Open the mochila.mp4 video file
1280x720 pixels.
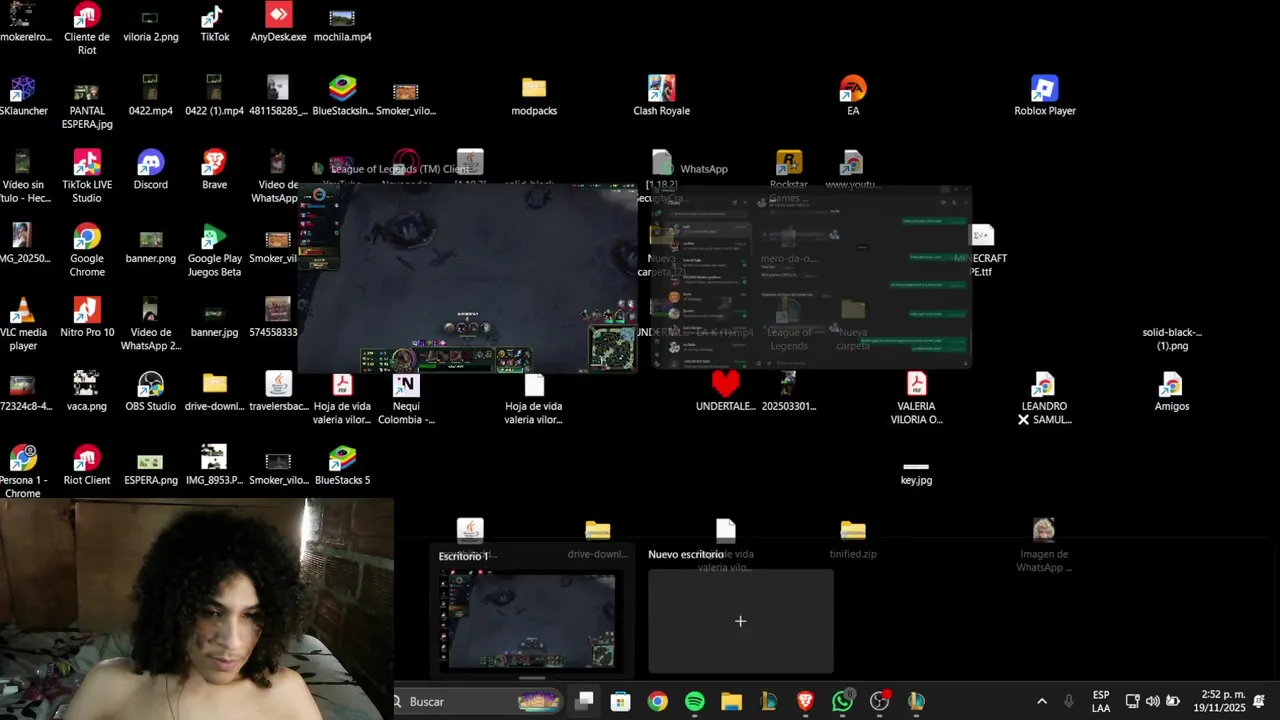point(342,25)
